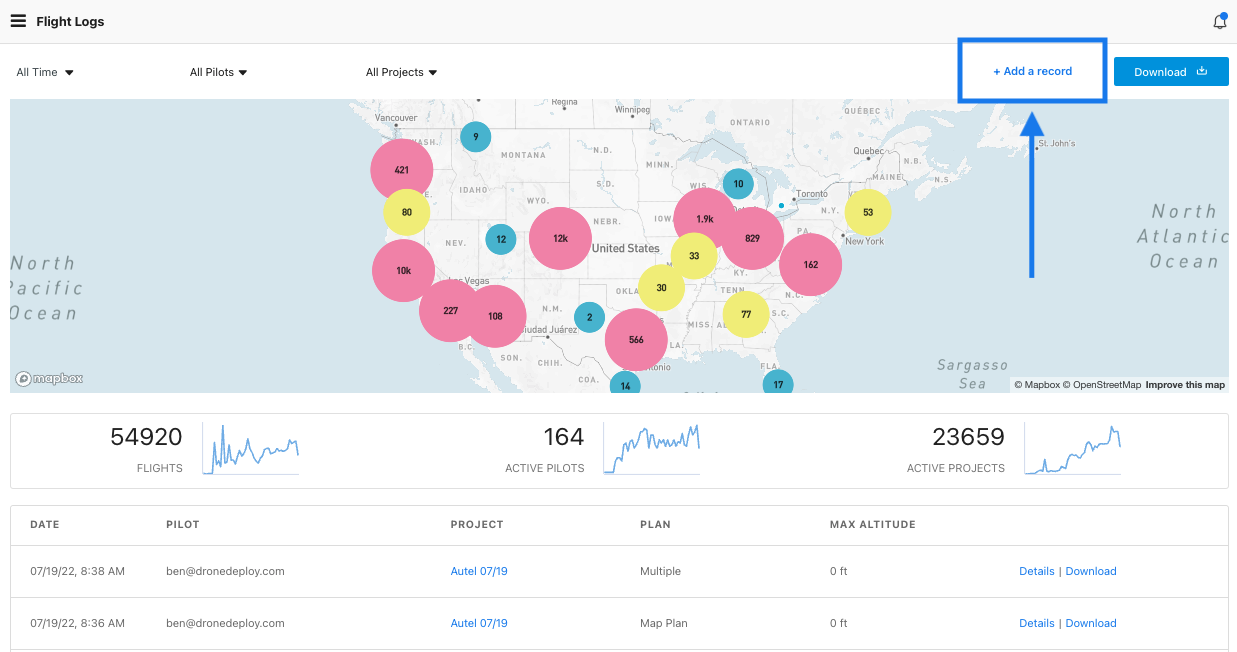The width and height of the screenshot is (1237, 652).
Task: Click the Improve this map link
Action: tap(1184, 385)
